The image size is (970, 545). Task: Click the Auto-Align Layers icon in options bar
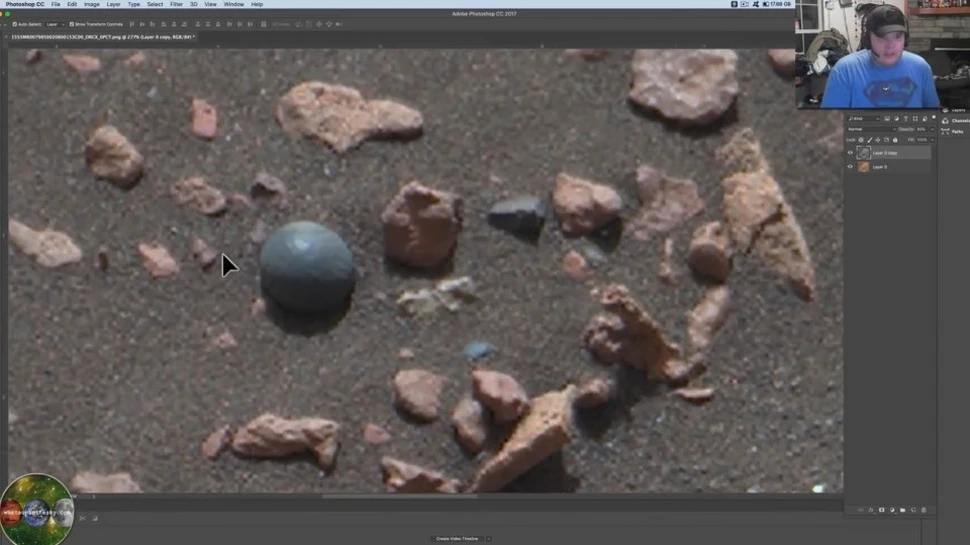point(263,24)
